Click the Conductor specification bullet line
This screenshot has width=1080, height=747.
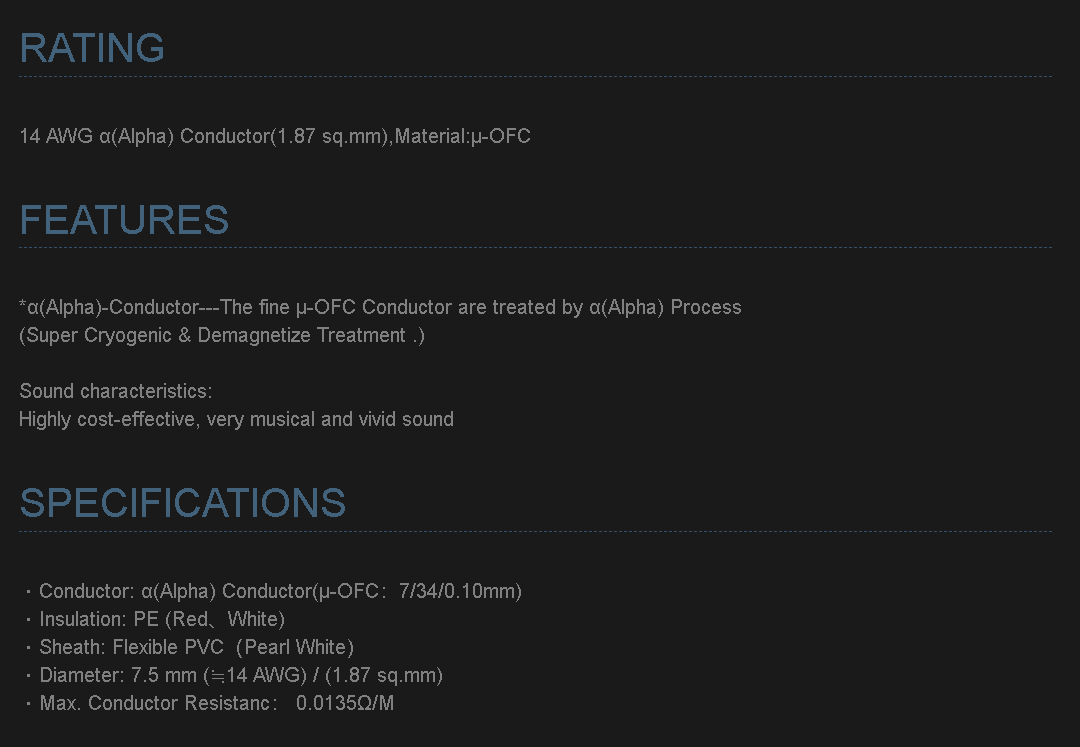pos(280,591)
